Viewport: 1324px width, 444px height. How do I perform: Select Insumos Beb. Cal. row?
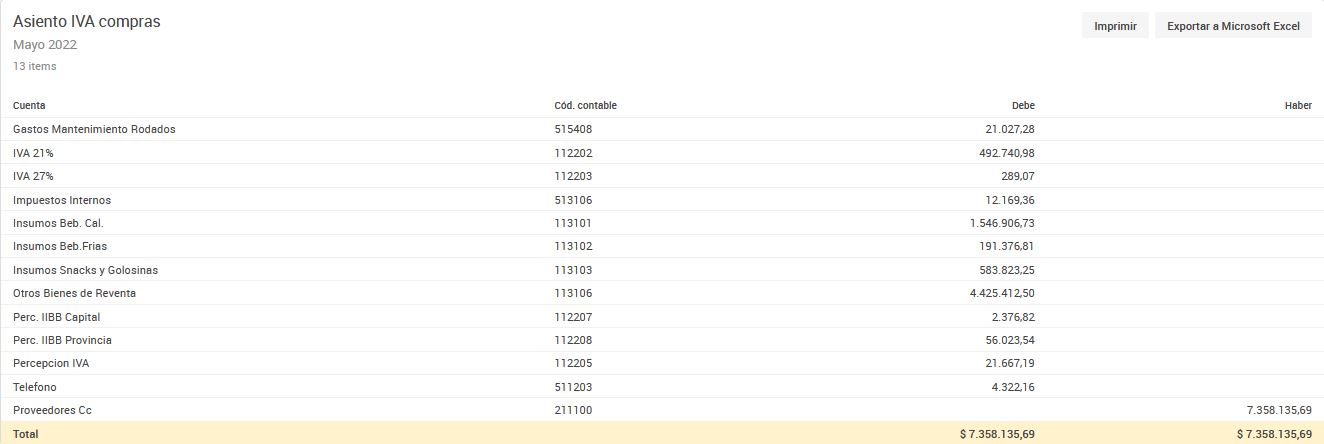662,223
